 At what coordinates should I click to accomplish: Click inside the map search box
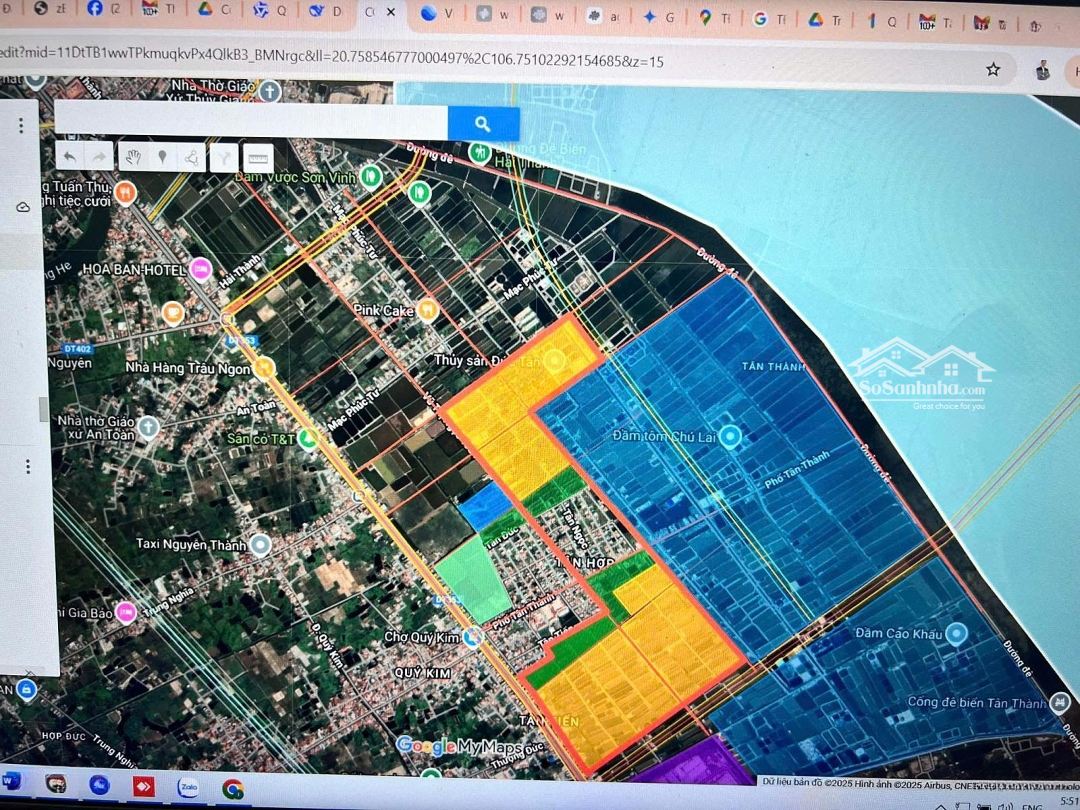tap(250, 122)
